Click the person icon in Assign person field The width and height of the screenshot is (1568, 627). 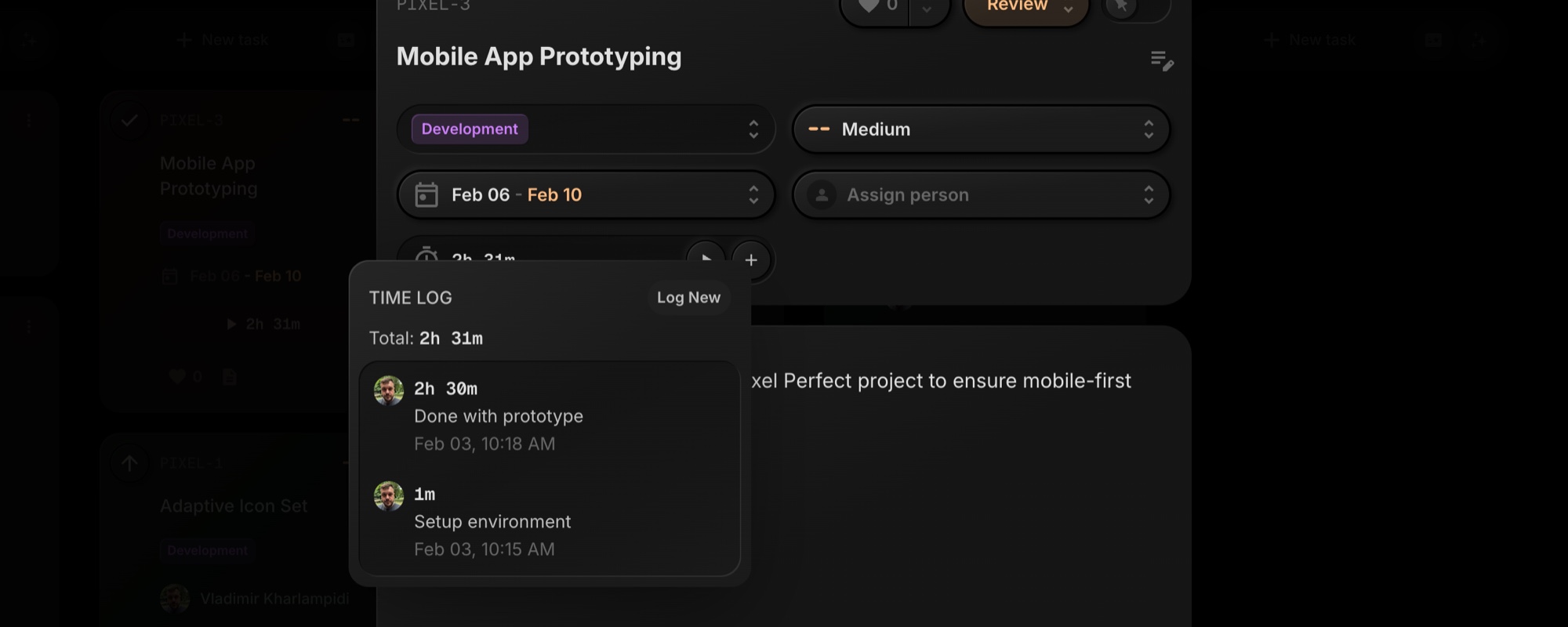point(822,194)
